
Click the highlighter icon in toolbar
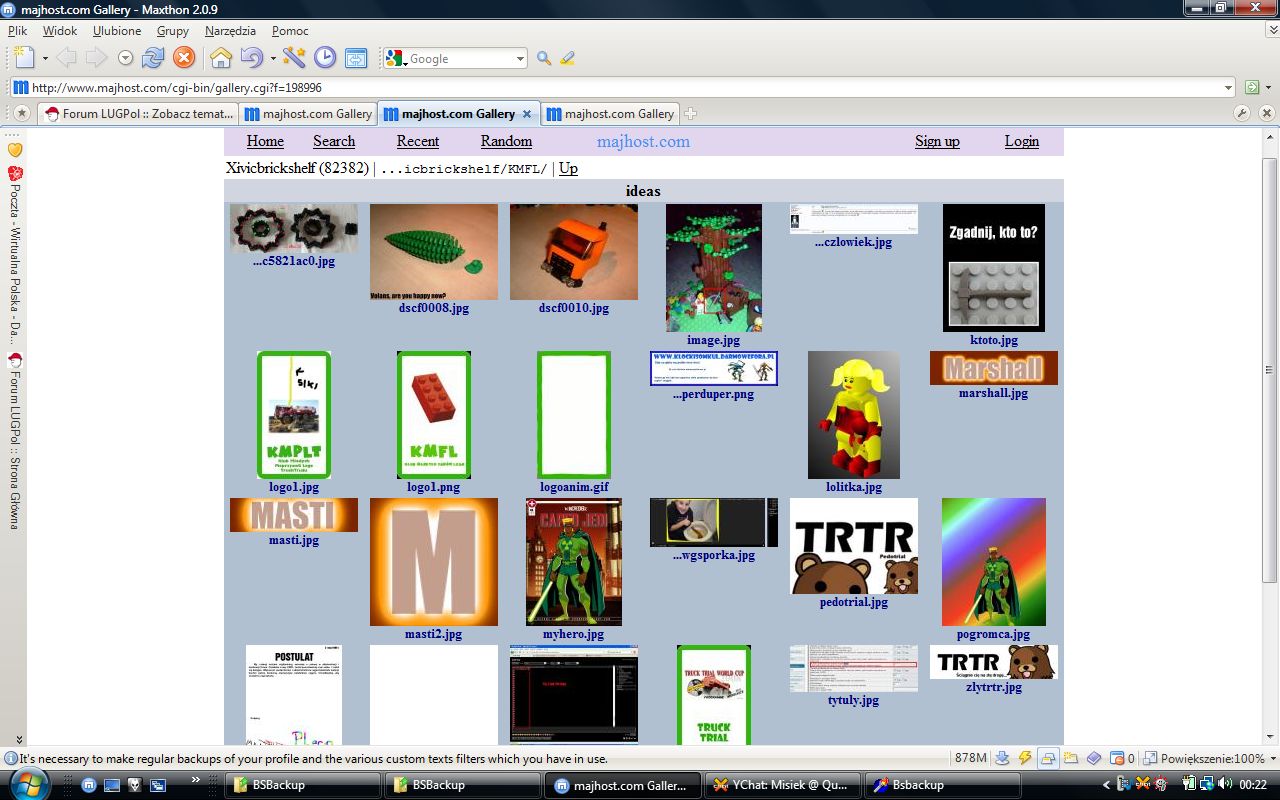coord(568,58)
